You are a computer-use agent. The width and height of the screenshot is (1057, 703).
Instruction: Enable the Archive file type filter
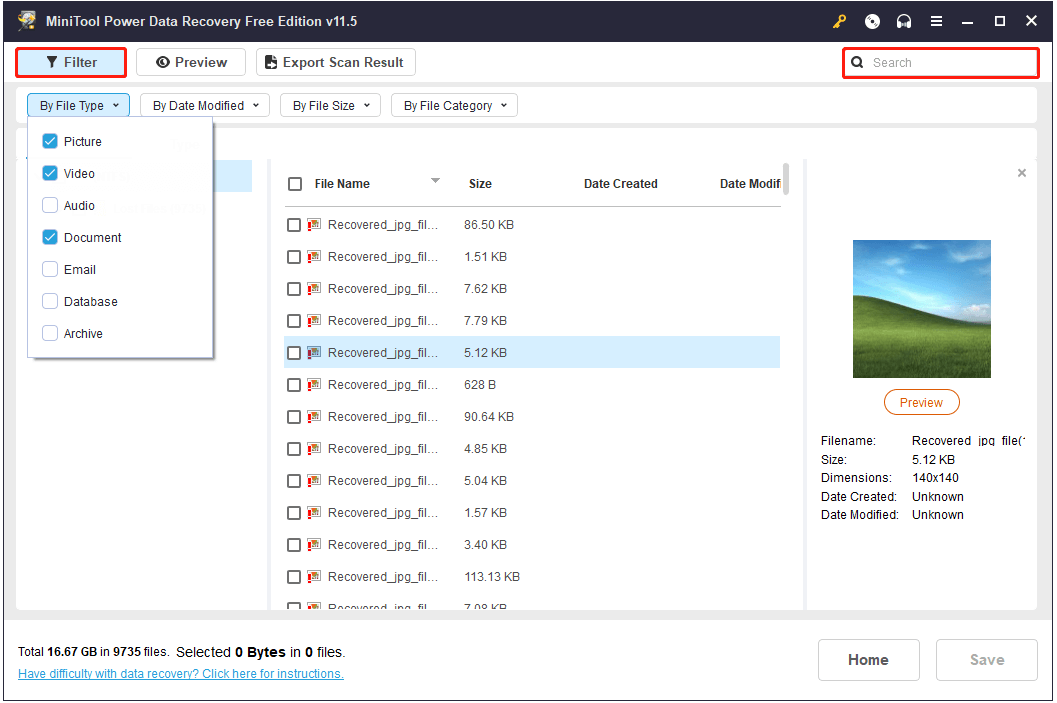[50, 334]
